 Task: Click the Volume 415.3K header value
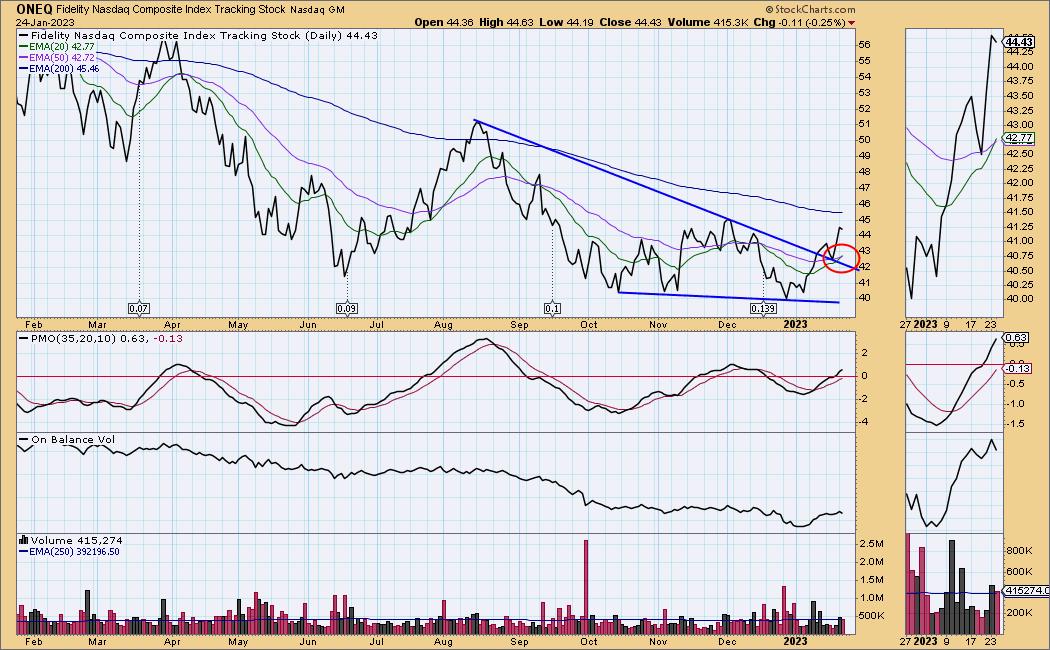point(708,22)
